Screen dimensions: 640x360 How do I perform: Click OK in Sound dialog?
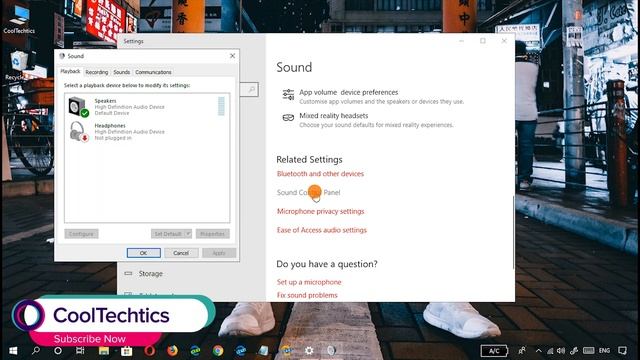[144, 253]
